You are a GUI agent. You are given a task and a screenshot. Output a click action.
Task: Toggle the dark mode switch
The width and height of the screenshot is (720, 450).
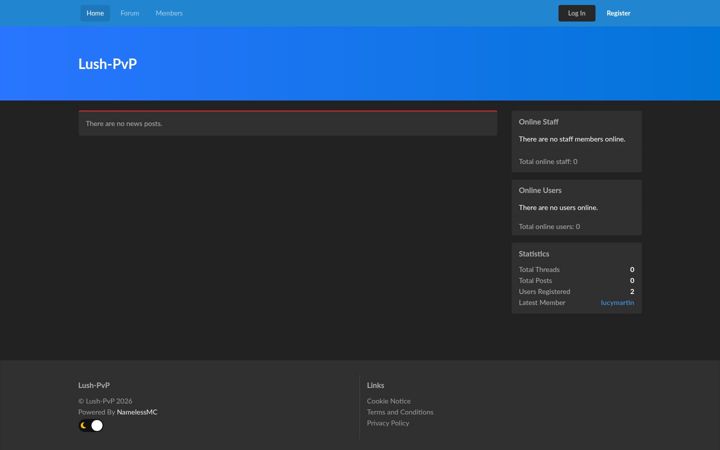pyautogui.click(x=91, y=426)
